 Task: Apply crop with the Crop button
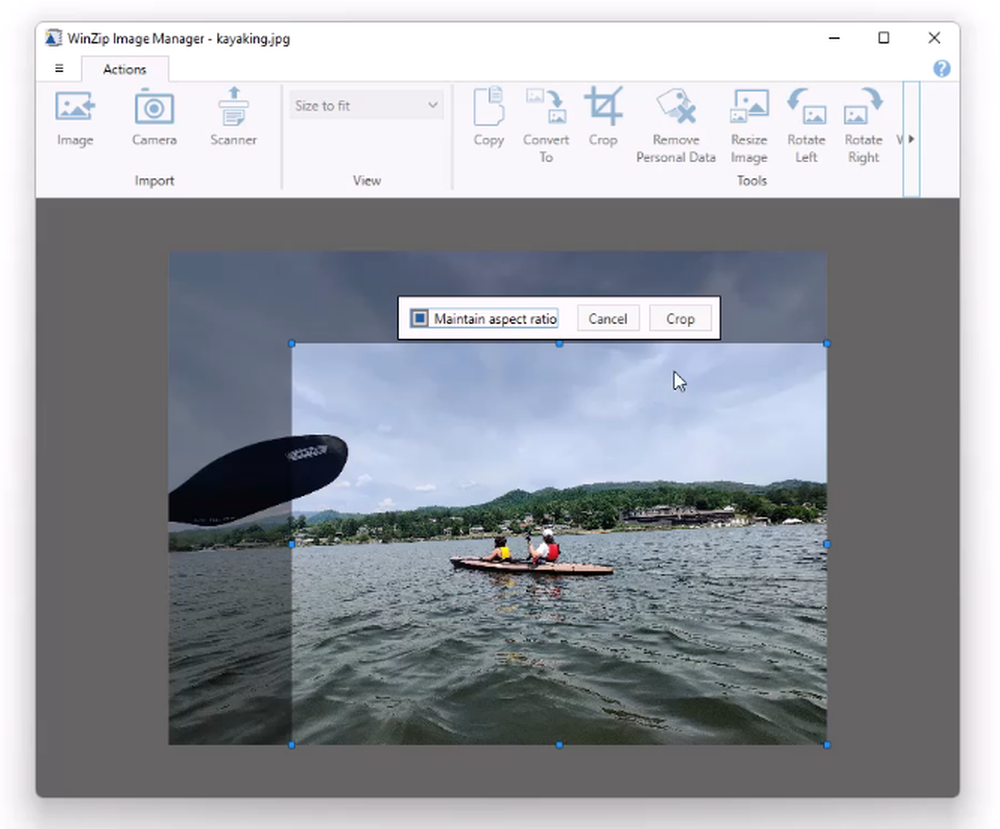[680, 318]
